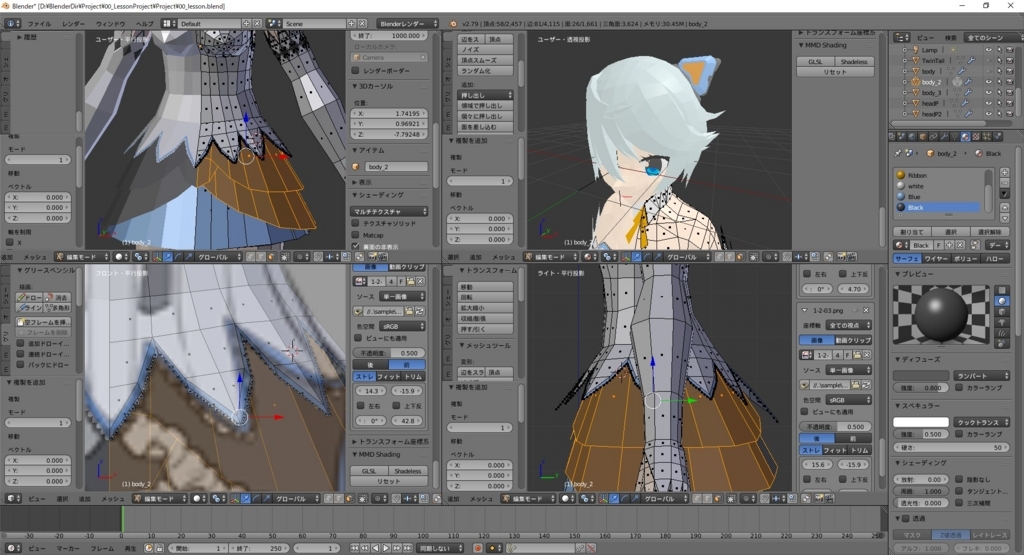This screenshot has height=555, width=1024.
Task: Switch to the ハロー halo material tab
Action: point(995,259)
